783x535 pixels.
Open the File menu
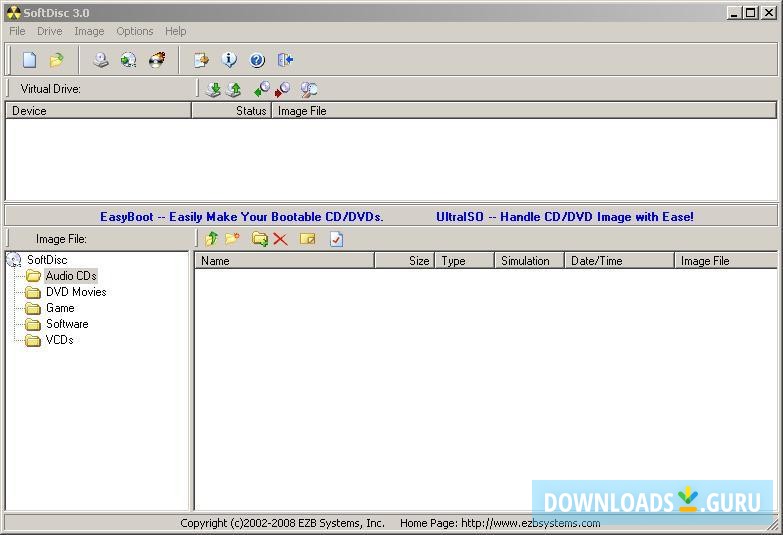tap(17, 31)
